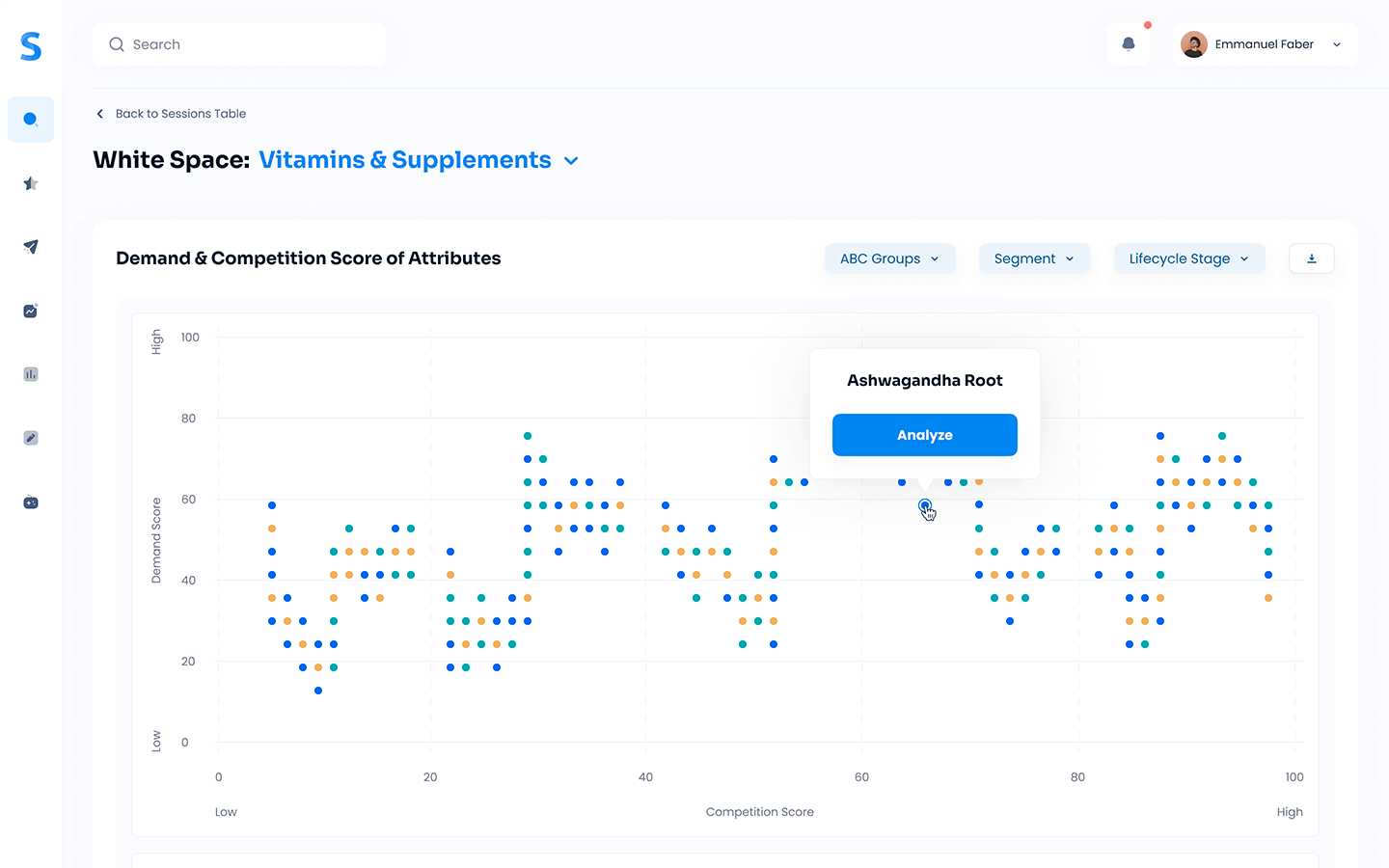Open the star favorites sidebar icon
The width and height of the screenshot is (1389, 868).
[31, 183]
